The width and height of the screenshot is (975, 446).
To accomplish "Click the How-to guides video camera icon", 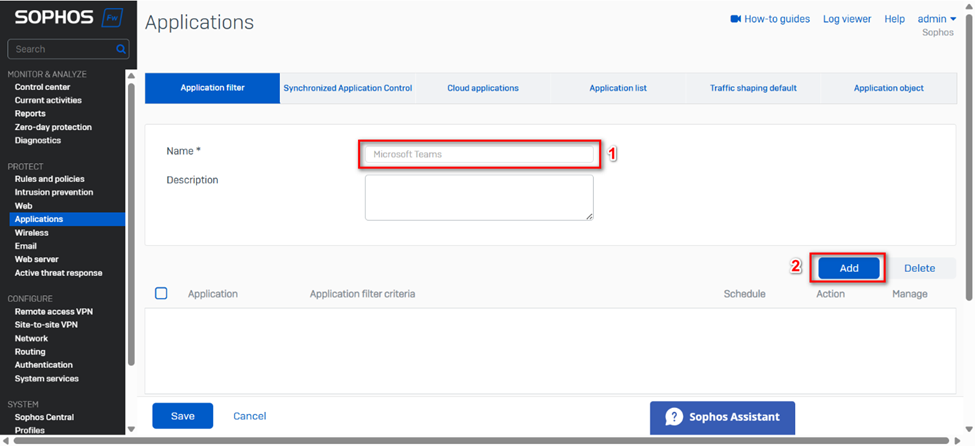I will (736, 19).
